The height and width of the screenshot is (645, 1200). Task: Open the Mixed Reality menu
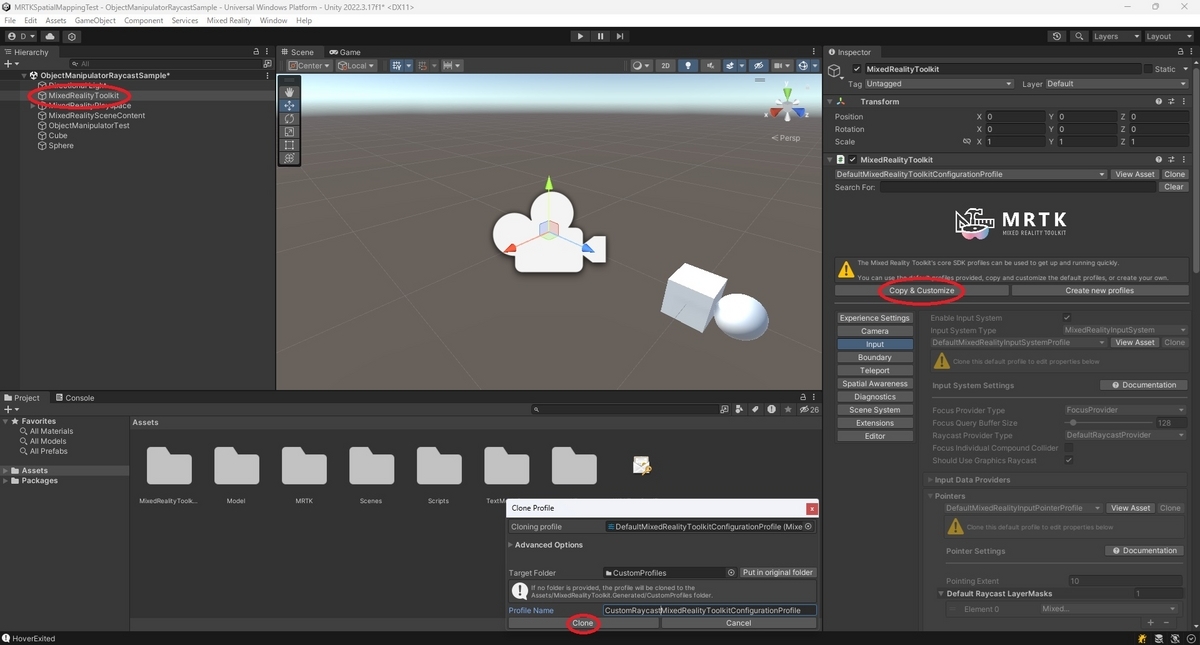click(229, 20)
